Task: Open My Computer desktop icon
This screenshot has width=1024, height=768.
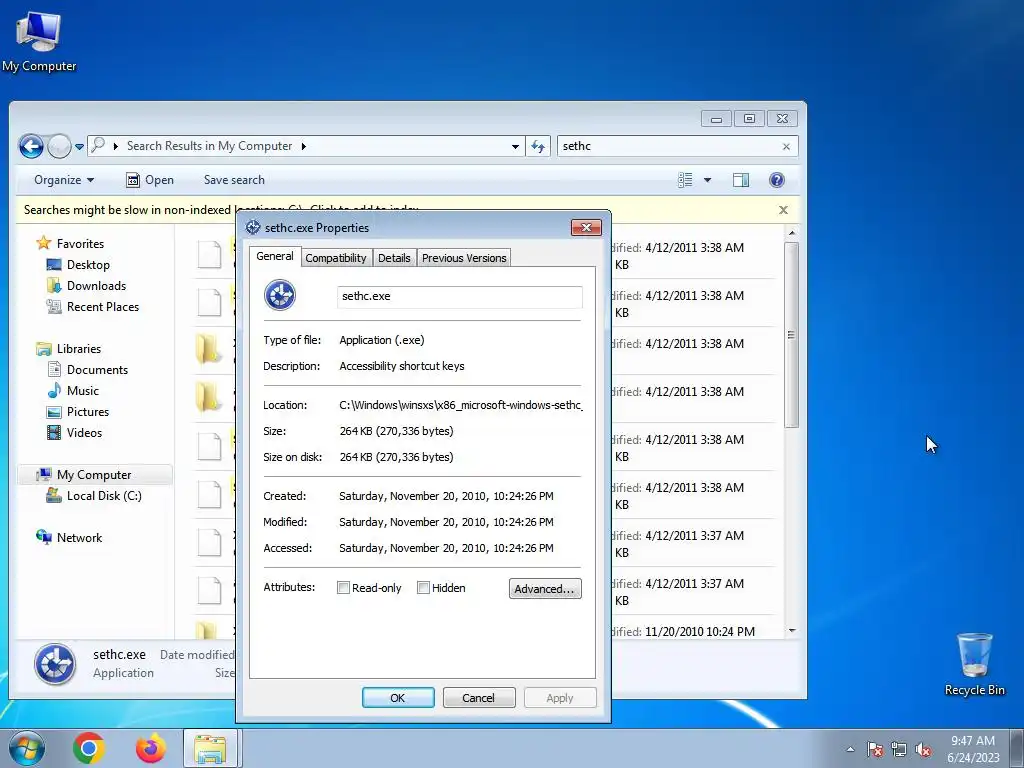Action: pos(39,41)
